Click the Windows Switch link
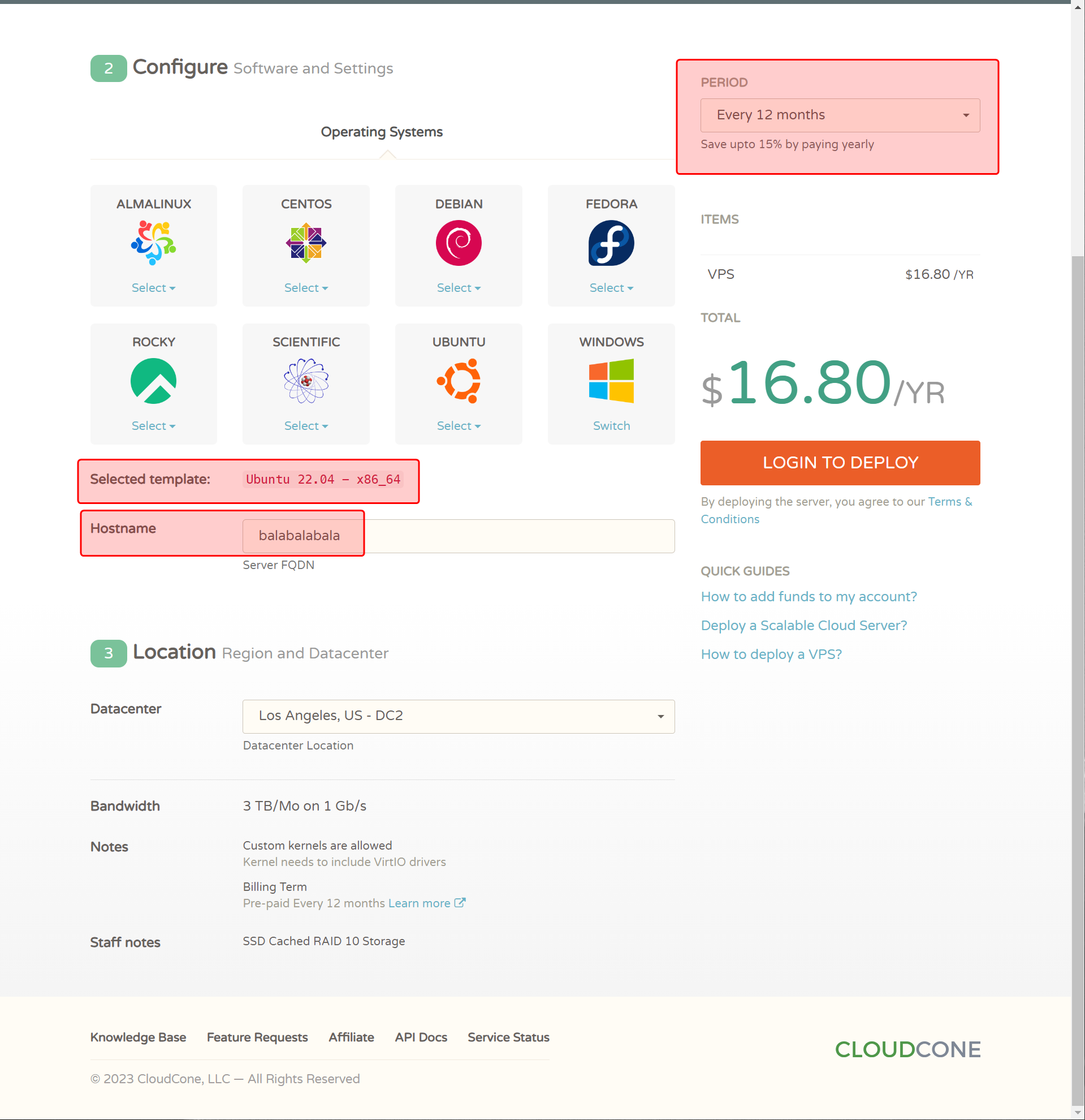The width and height of the screenshot is (1085, 1120). click(x=611, y=426)
